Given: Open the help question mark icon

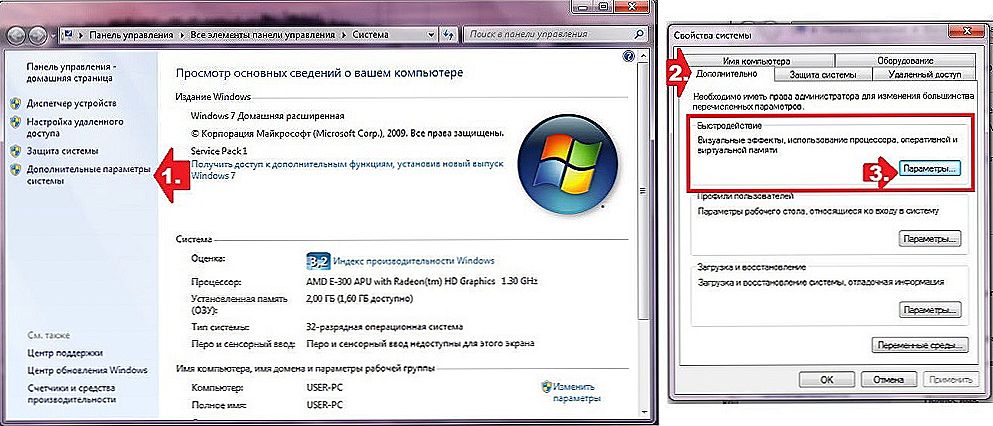Looking at the screenshot, I should coord(629,56).
